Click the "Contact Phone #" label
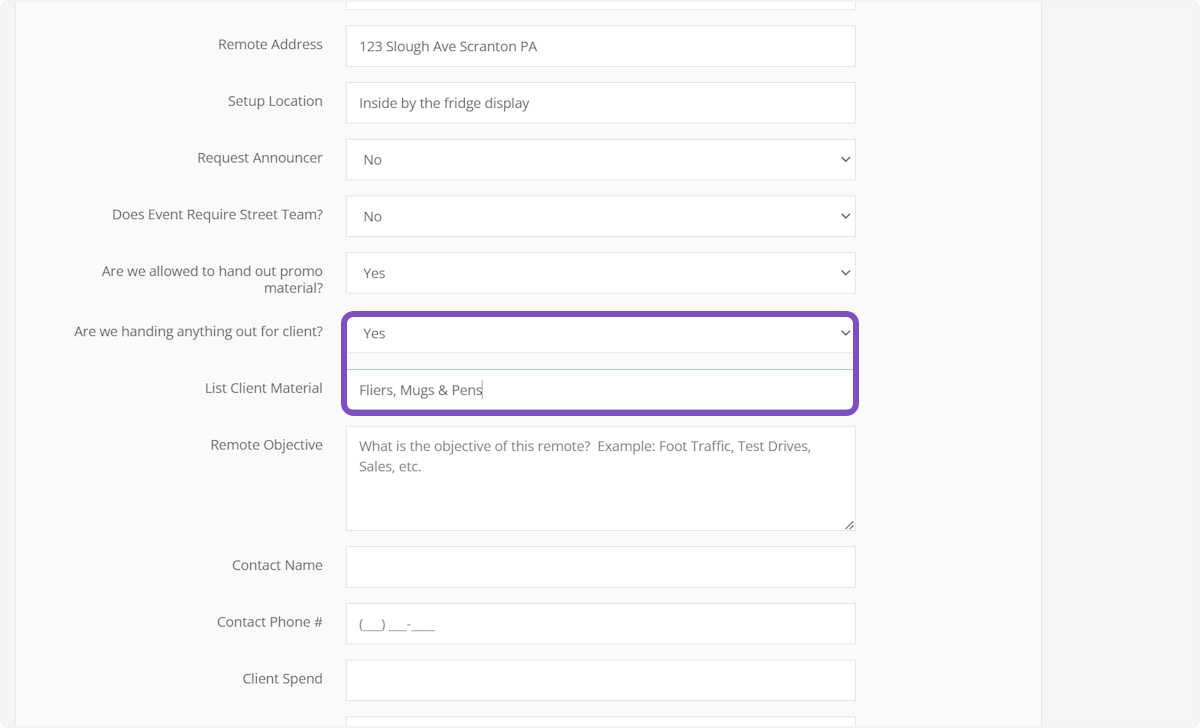Screen dimensions: 1200x728 pyautogui.click(x=269, y=622)
